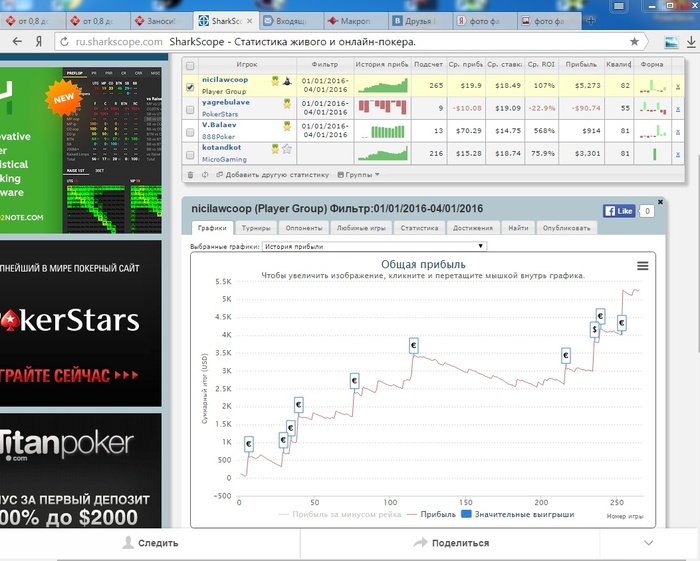Click the achievement medal icon in the nicilawcoop row
The image size is (700, 561).
pyautogui.click(x=275, y=81)
